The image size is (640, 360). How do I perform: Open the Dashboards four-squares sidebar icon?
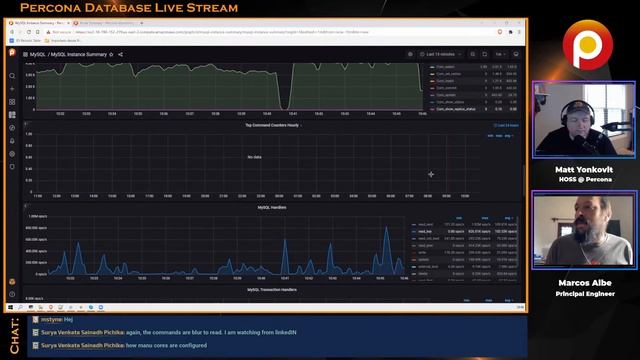tap(12, 102)
